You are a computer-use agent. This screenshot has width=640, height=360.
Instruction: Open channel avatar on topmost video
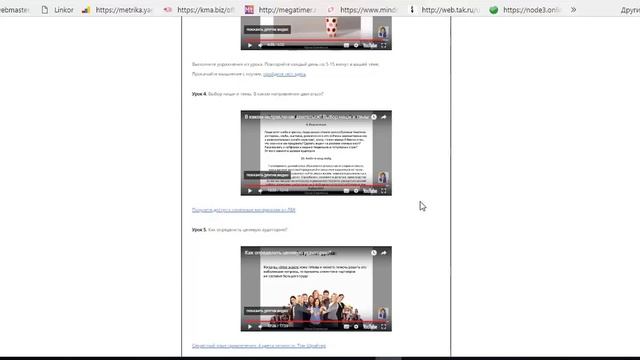[x=382, y=31]
